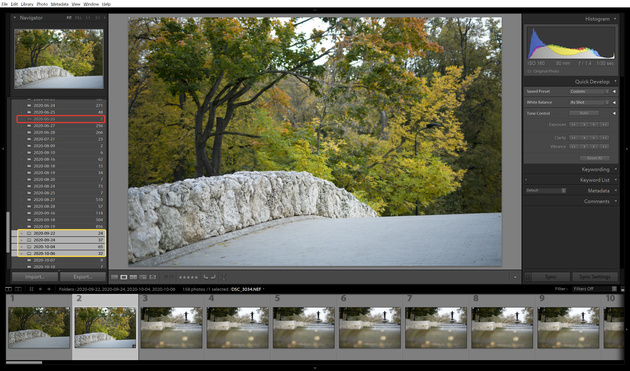The height and width of the screenshot is (371, 630).
Task: Toggle the Sync auto-sync switch left of Sync
Action: tap(528, 277)
